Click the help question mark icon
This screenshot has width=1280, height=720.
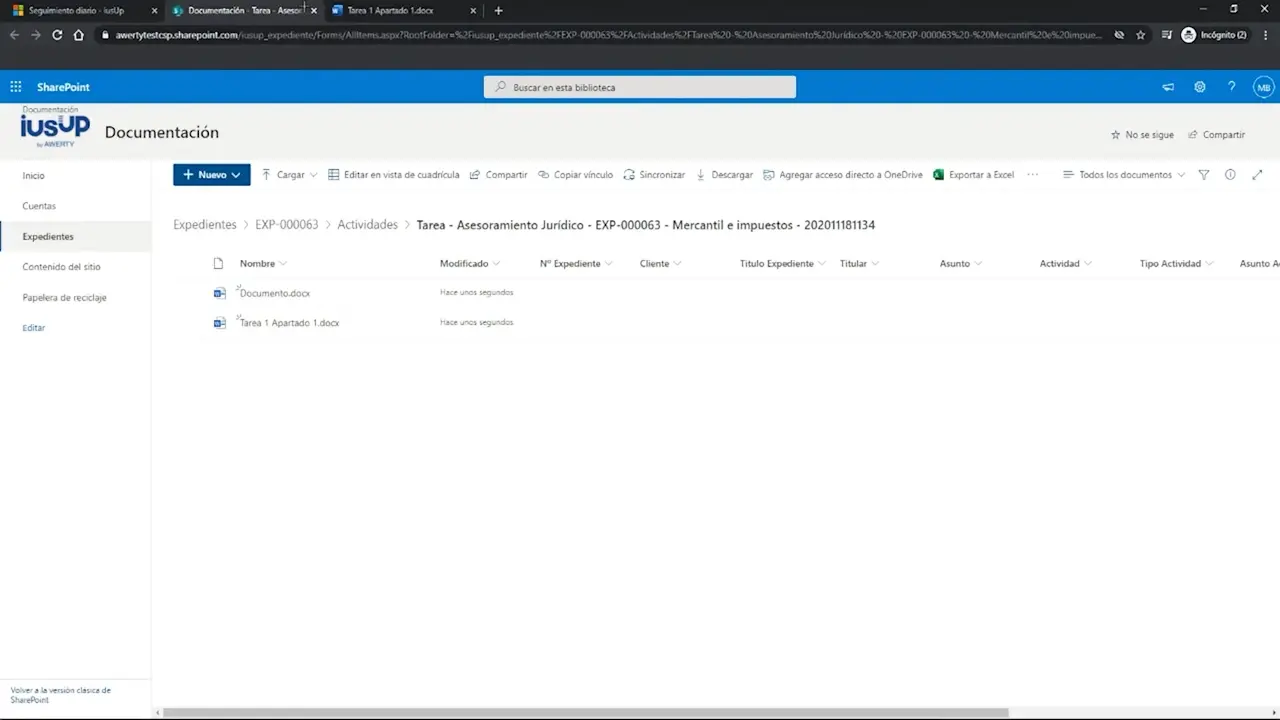[x=1231, y=87]
